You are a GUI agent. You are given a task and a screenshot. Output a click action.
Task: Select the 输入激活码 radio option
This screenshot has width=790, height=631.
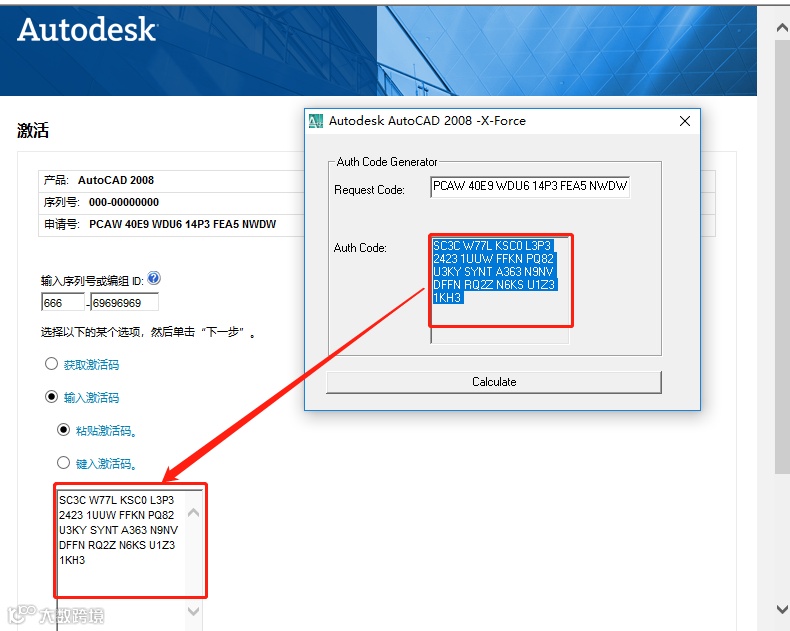point(51,397)
